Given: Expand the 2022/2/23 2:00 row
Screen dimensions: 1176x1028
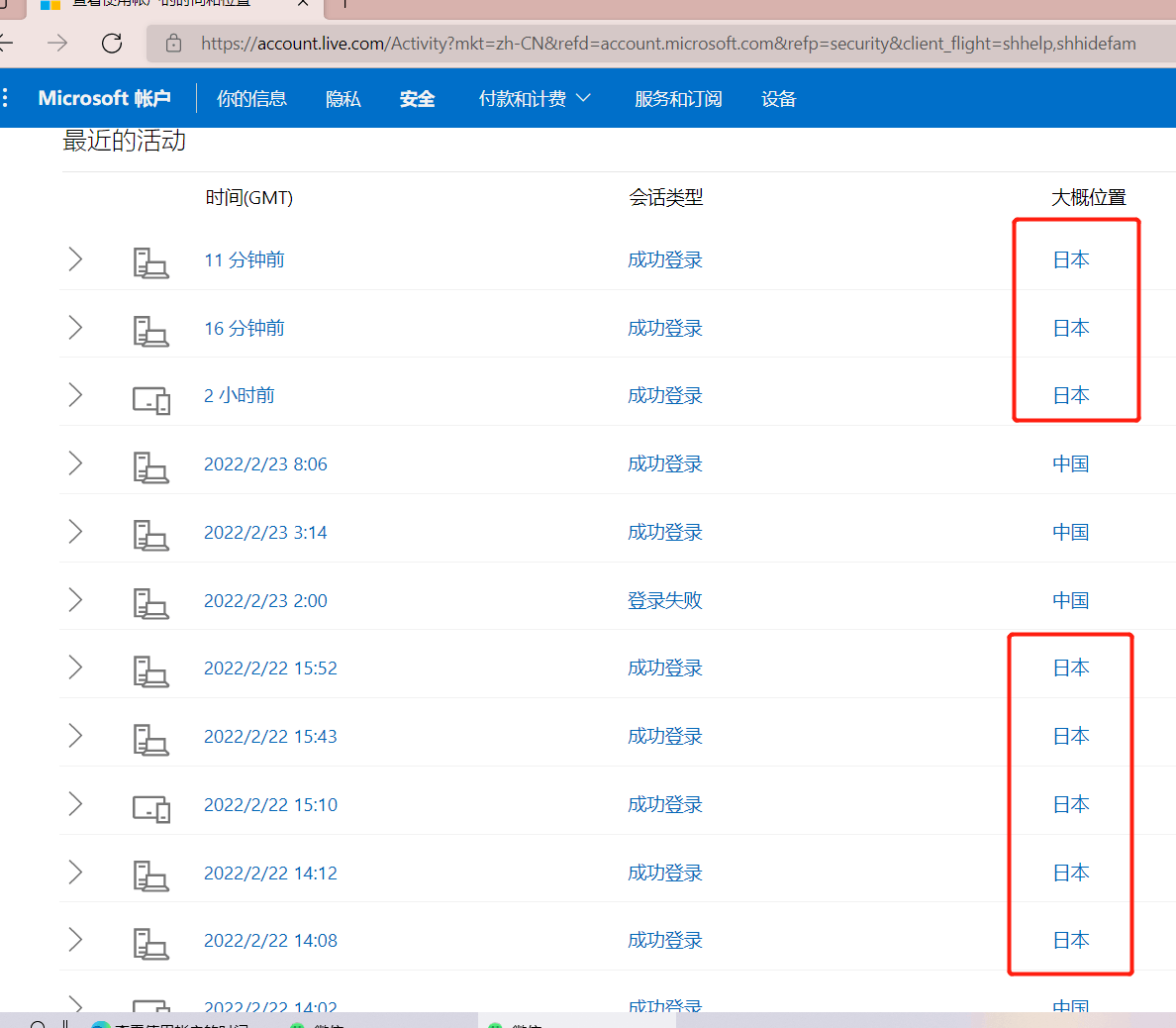Looking at the screenshot, I should 75,599.
